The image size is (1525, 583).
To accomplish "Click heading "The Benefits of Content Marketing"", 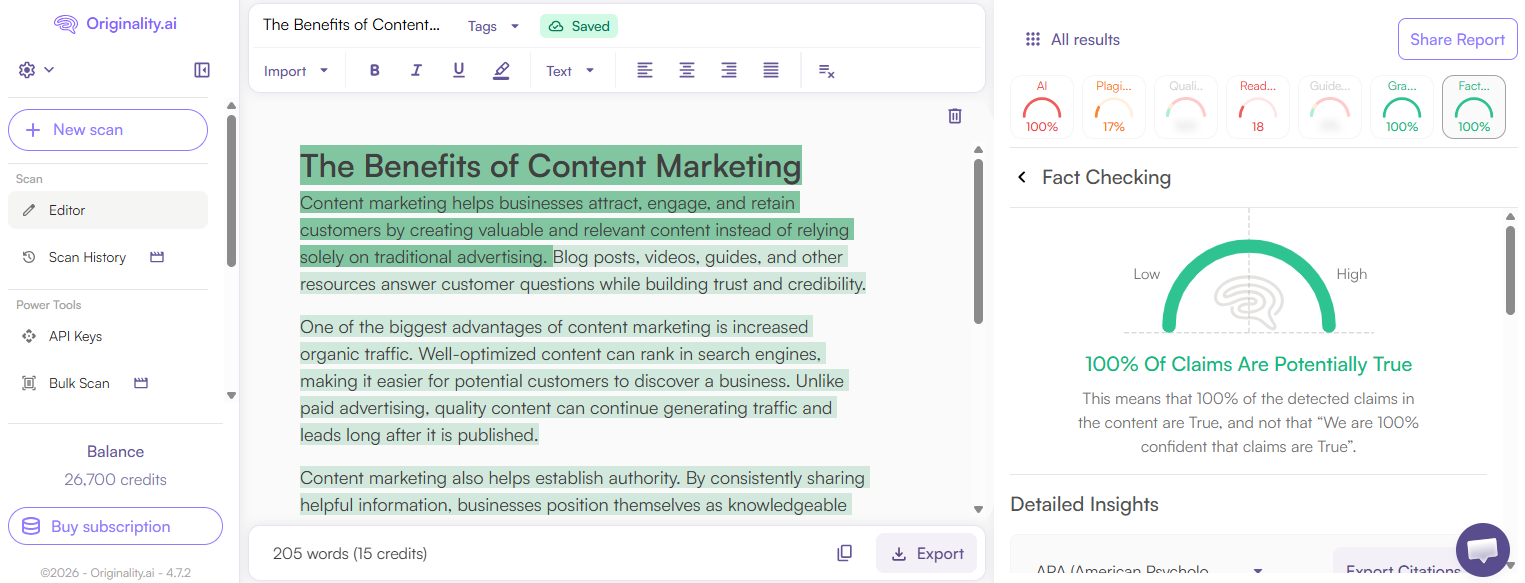I will pyautogui.click(x=550, y=166).
